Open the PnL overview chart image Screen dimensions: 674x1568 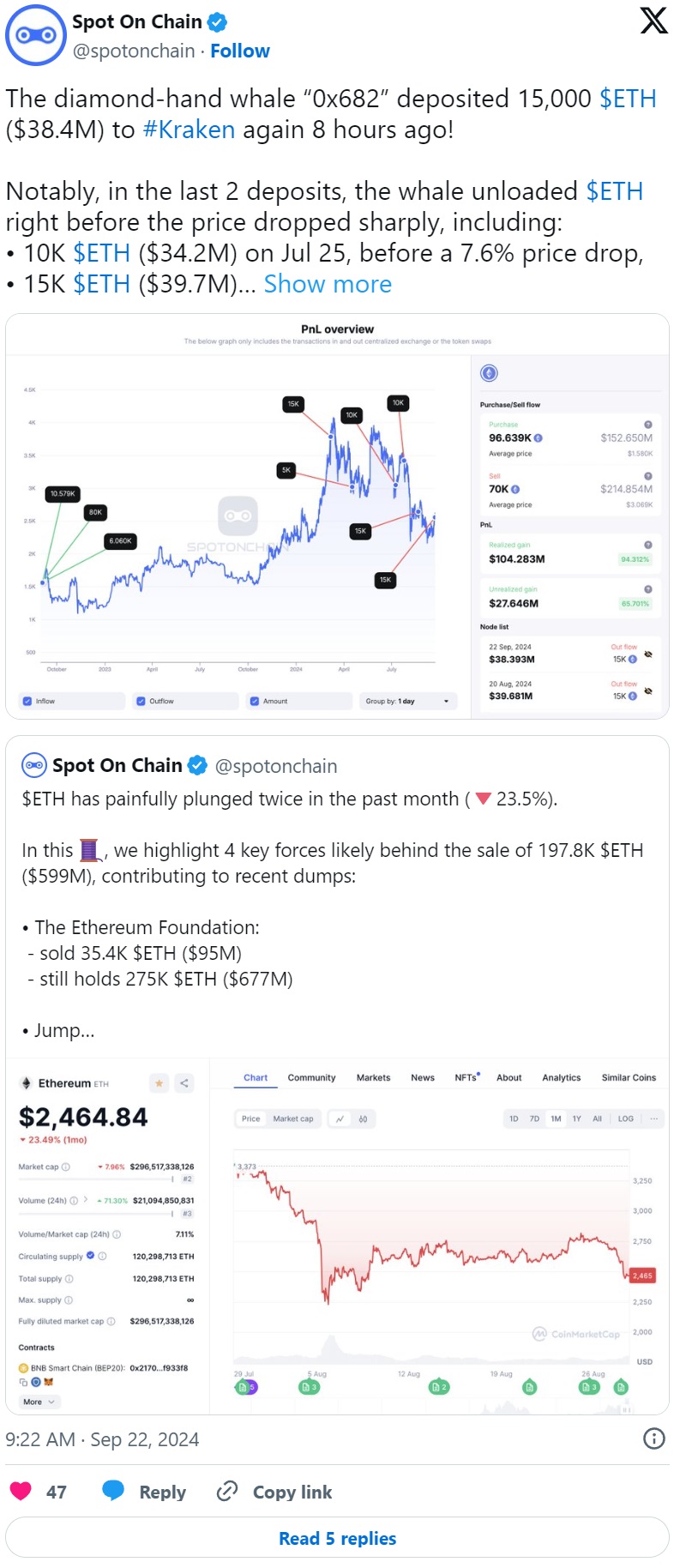337,516
